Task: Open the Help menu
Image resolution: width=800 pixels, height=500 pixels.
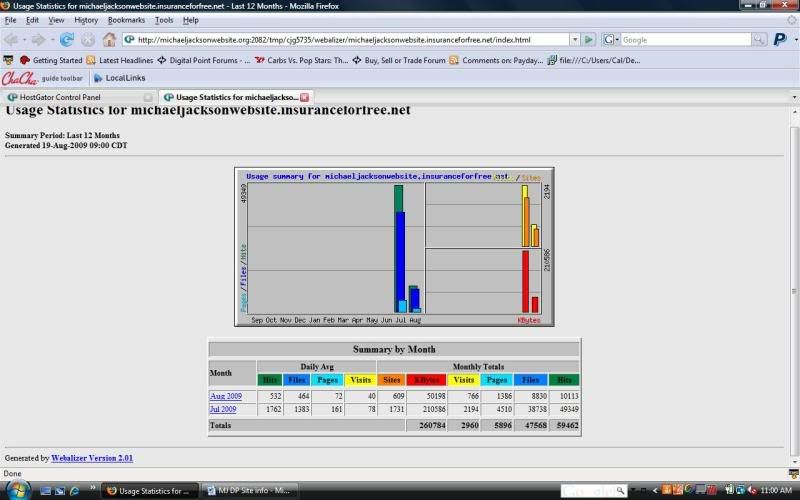Action: pos(190,20)
